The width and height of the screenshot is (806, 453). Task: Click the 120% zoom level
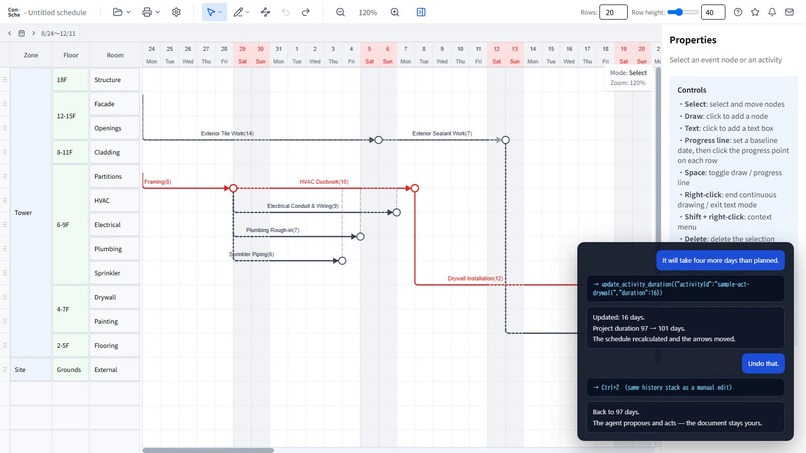coord(368,12)
